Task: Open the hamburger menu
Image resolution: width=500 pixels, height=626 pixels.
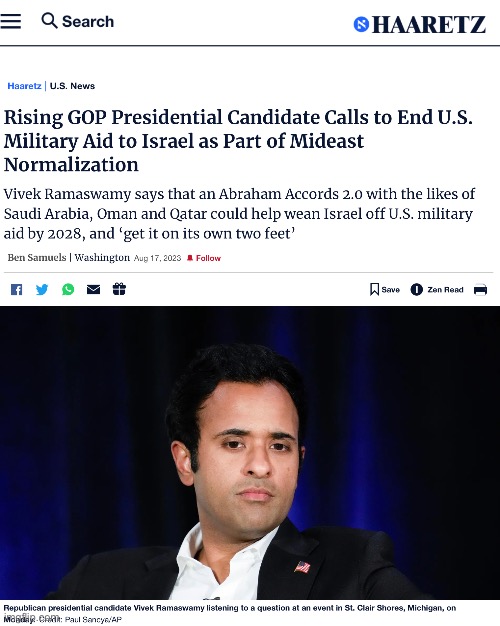Action: click(10, 21)
